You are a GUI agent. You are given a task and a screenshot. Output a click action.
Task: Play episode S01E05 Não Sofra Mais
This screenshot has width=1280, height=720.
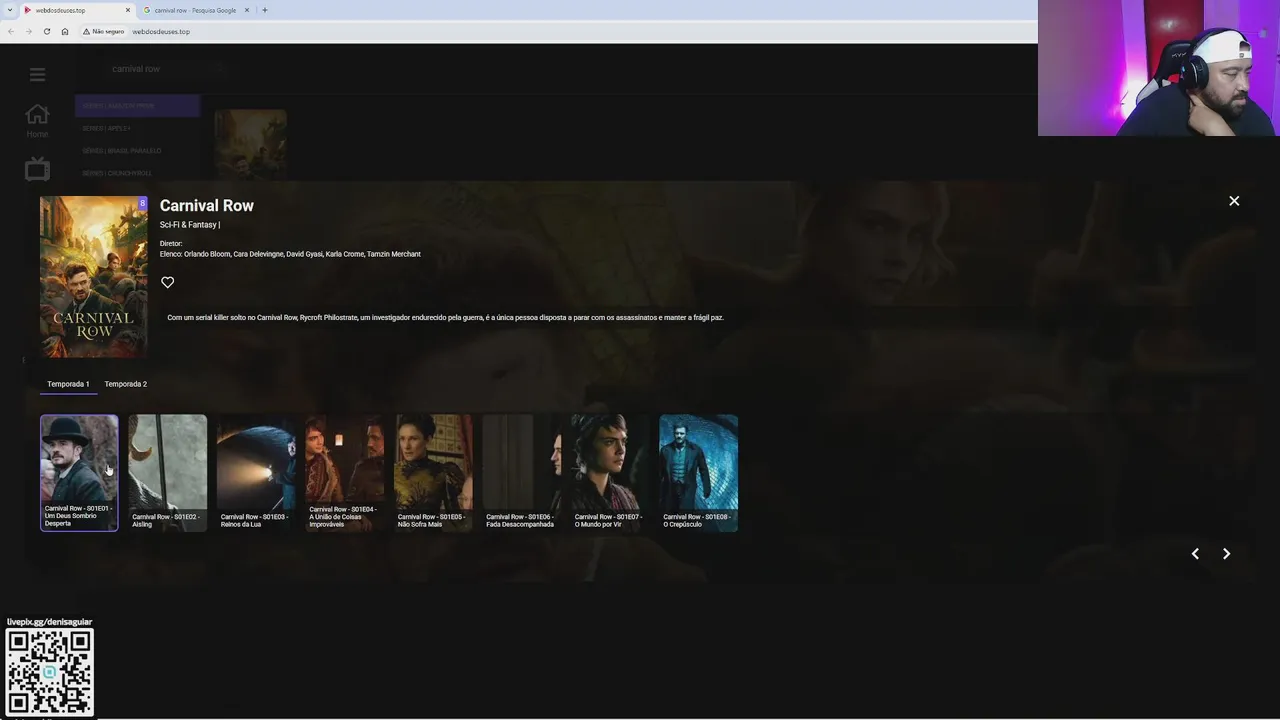tap(433, 473)
